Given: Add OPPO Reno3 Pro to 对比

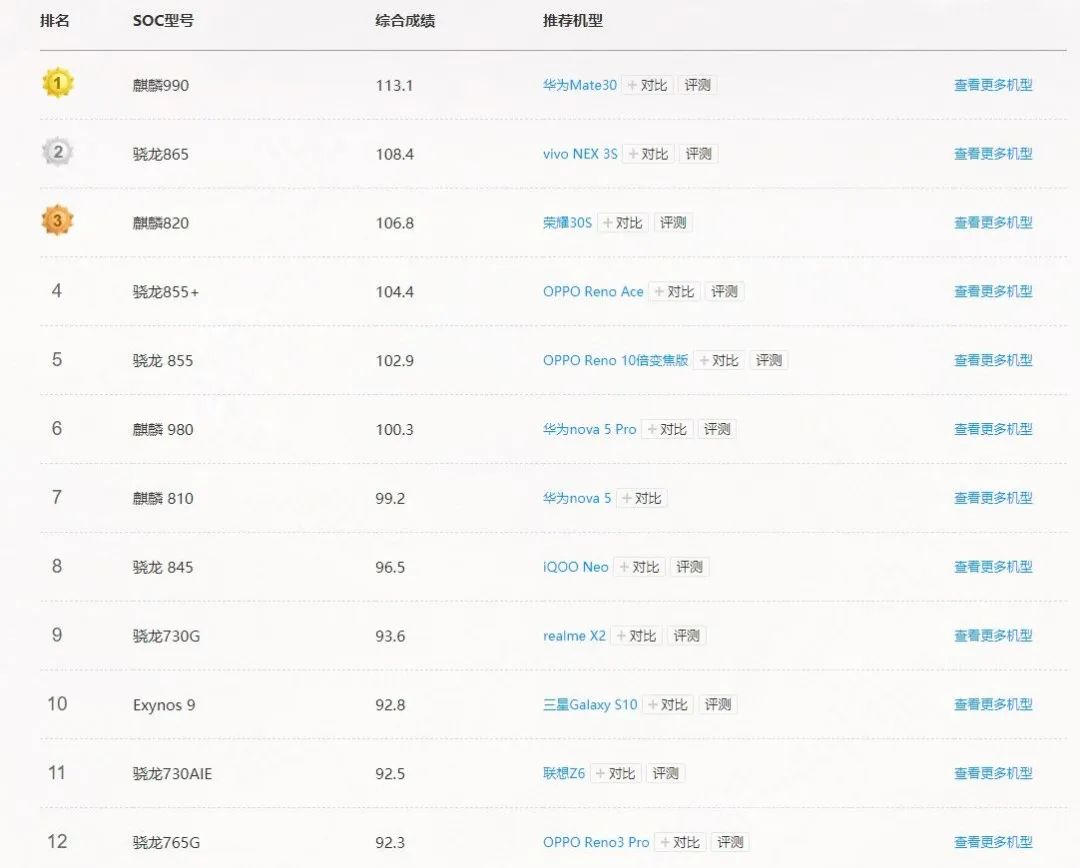Looking at the screenshot, I should (x=680, y=843).
